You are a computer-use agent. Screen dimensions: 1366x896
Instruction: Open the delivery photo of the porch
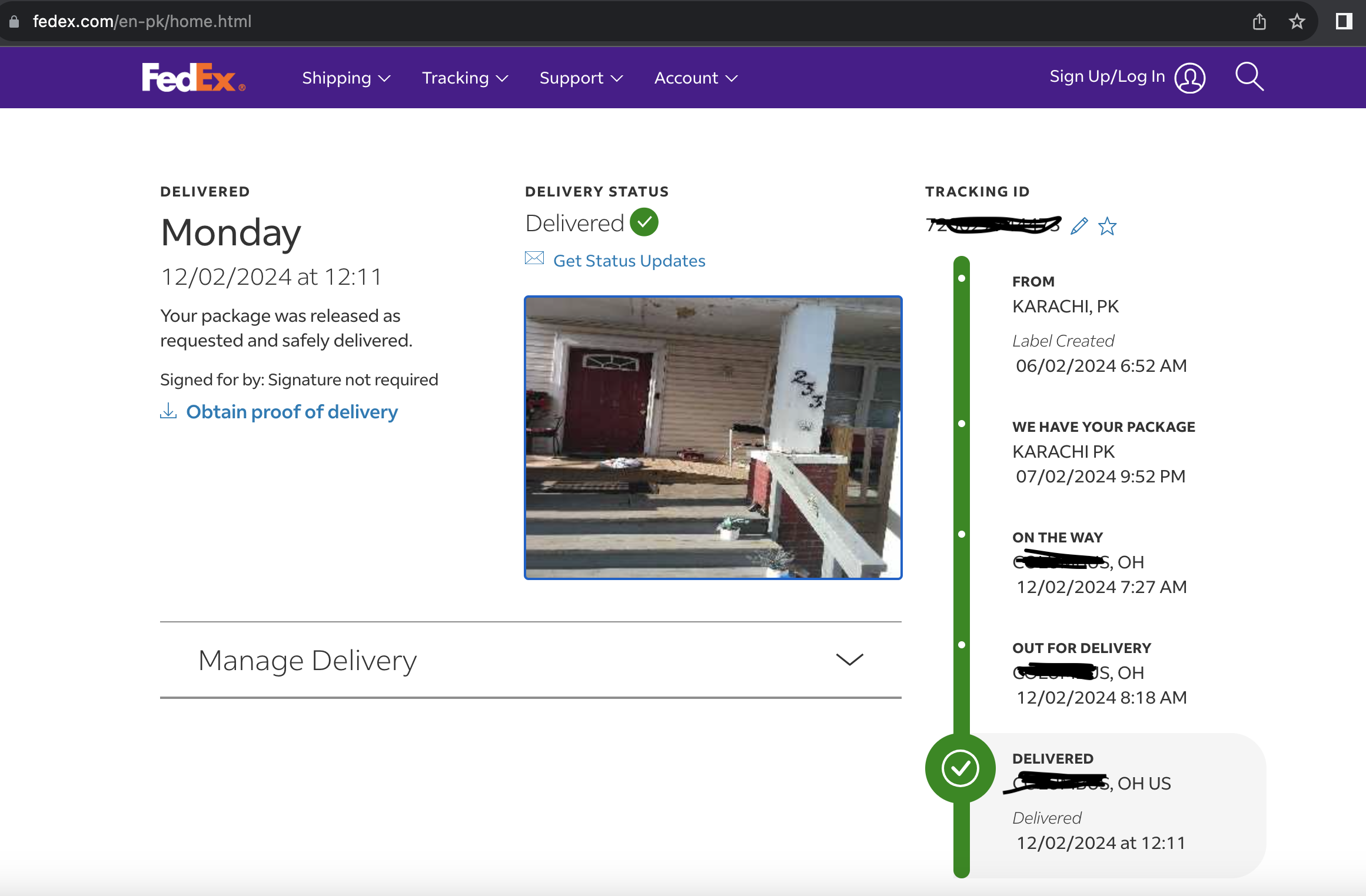pyautogui.click(x=713, y=438)
